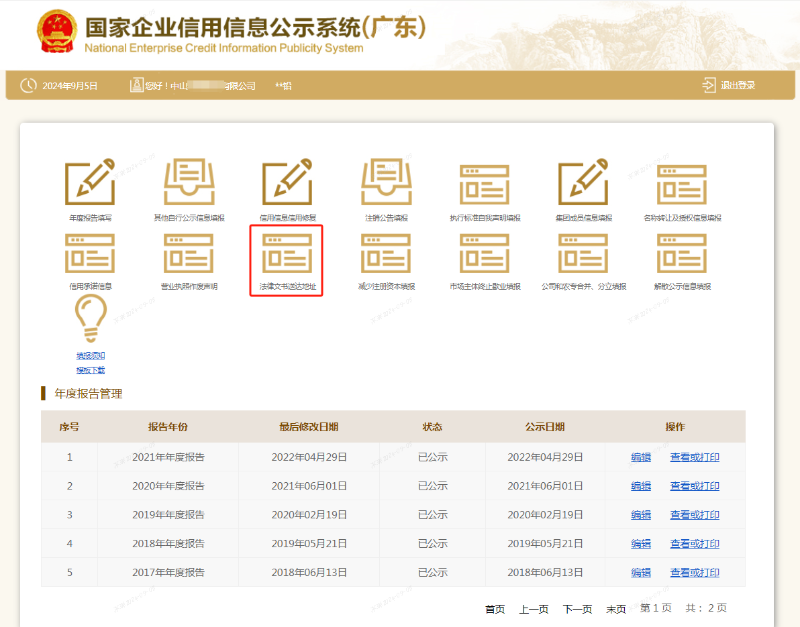Open the 信用承诺信息 credit commitment icon
800x627 pixels.
coord(88,255)
